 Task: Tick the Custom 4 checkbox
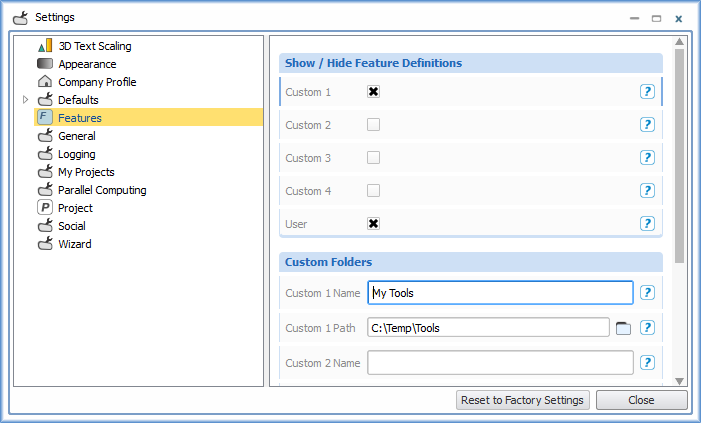pyautogui.click(x=373, y=190)
